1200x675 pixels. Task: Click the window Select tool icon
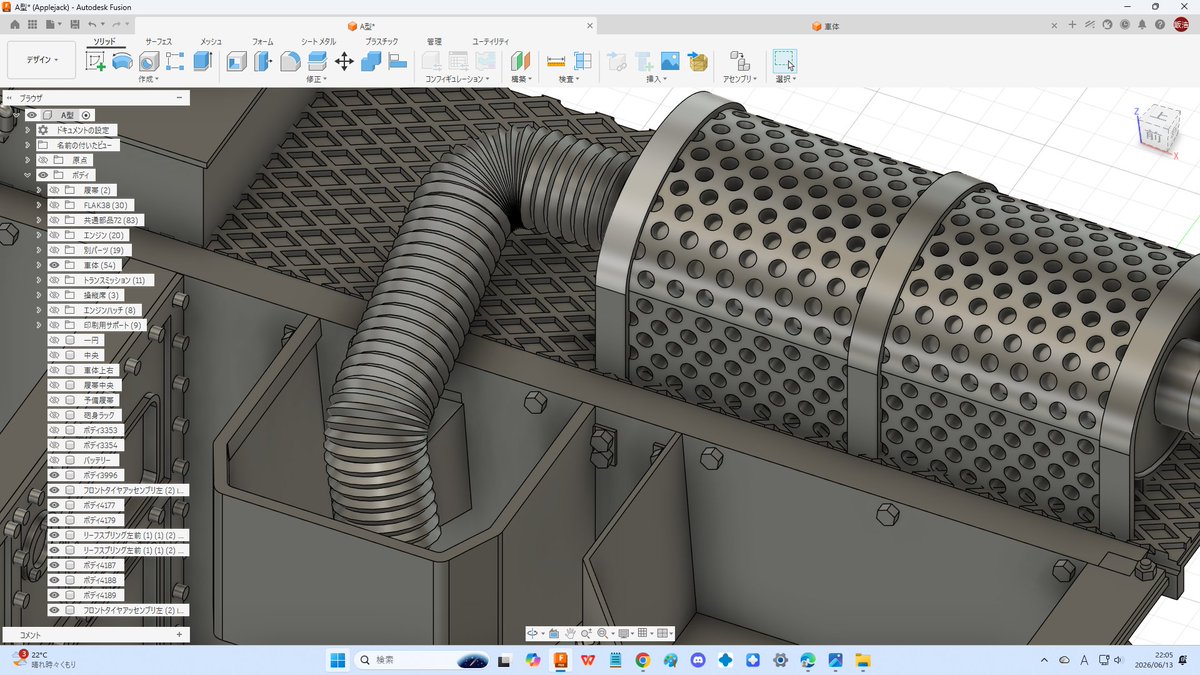[785, 61]
